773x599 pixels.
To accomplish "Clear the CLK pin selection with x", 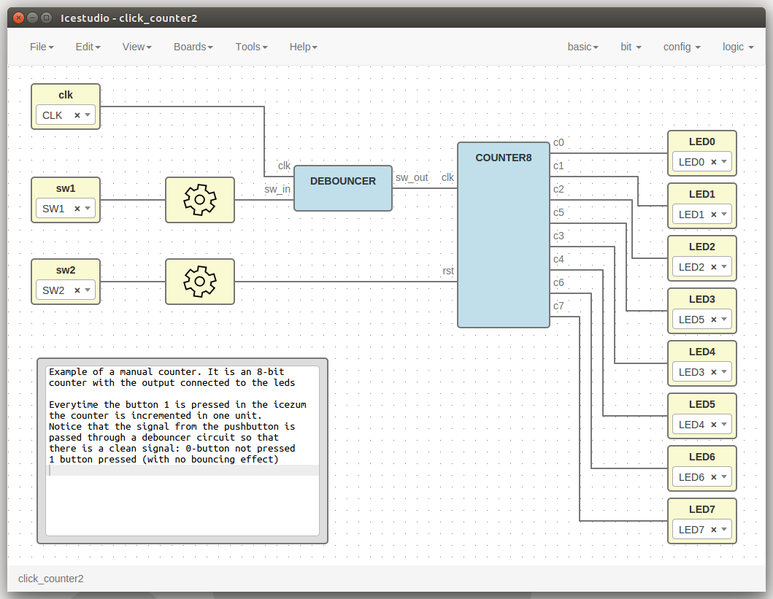I will click(77, 116).
